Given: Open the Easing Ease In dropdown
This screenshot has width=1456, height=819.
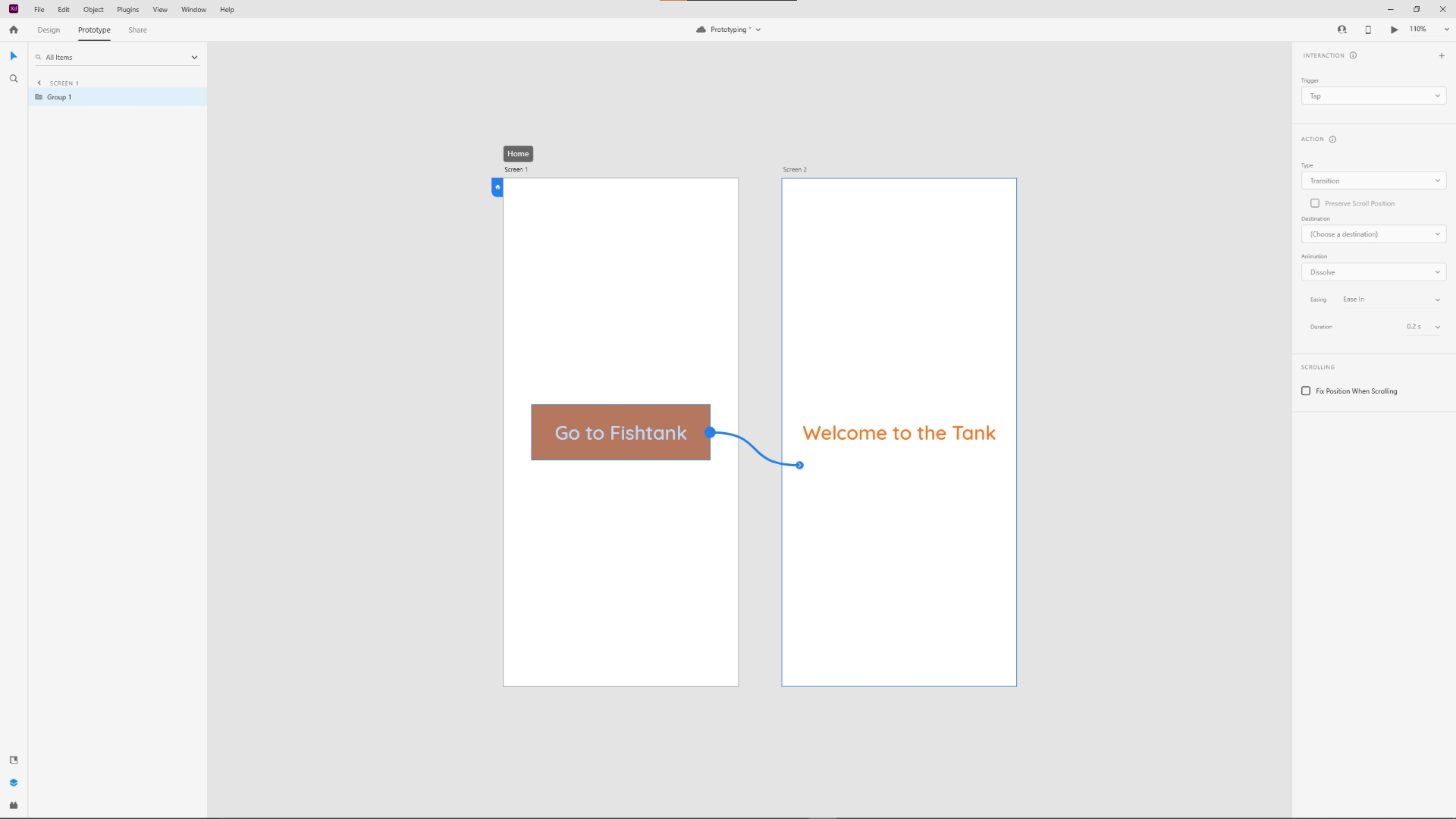Looking at the screenshot, I should tap(1391, 300).
